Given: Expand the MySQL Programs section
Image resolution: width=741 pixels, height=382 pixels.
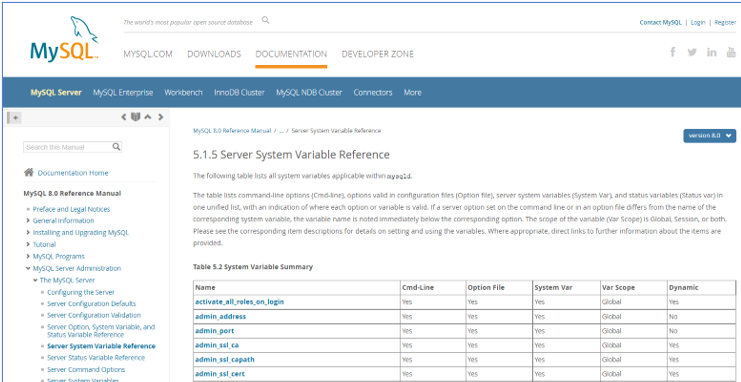Looking at the screenshot, I should tap(28, 256).
